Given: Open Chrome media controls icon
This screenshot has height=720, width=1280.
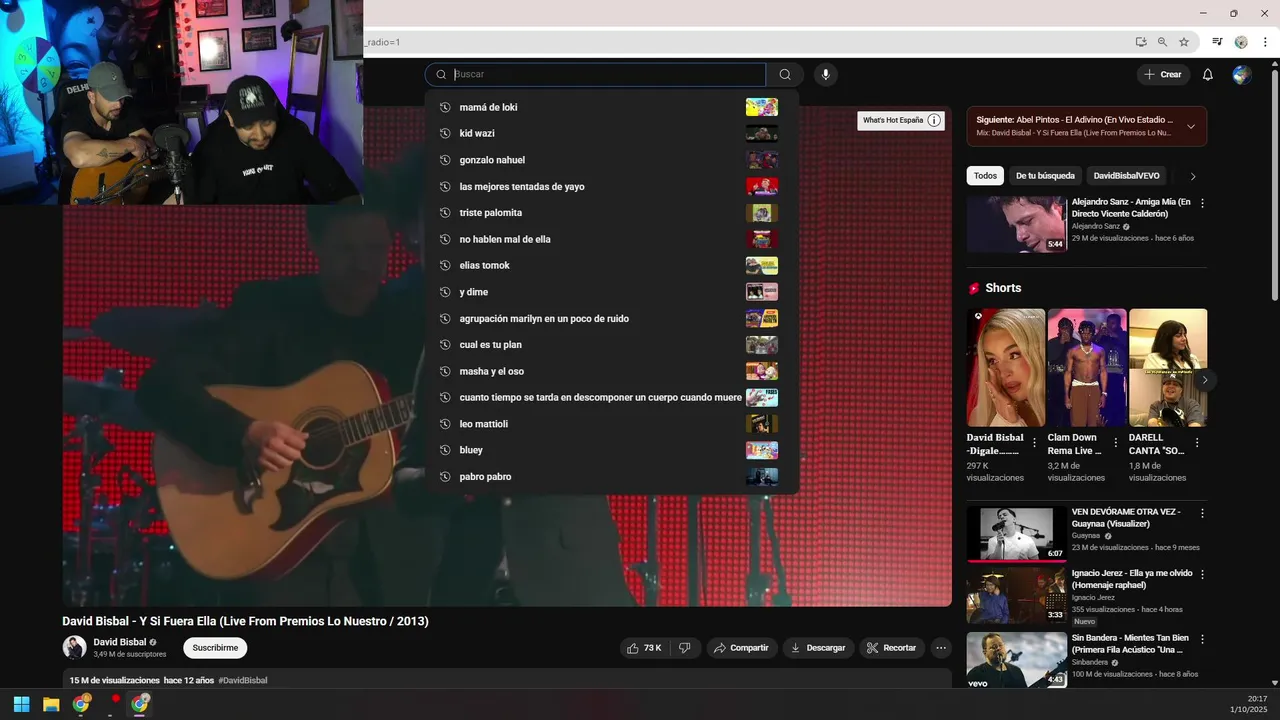Looking at the screenshot, I should (1218, 42).
